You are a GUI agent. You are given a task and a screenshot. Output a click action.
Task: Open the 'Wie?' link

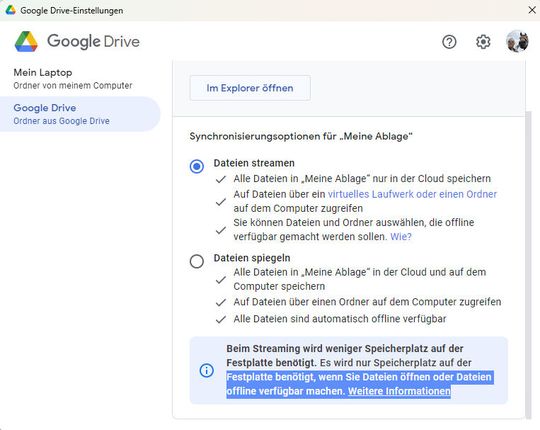click(x=401, y=237)
